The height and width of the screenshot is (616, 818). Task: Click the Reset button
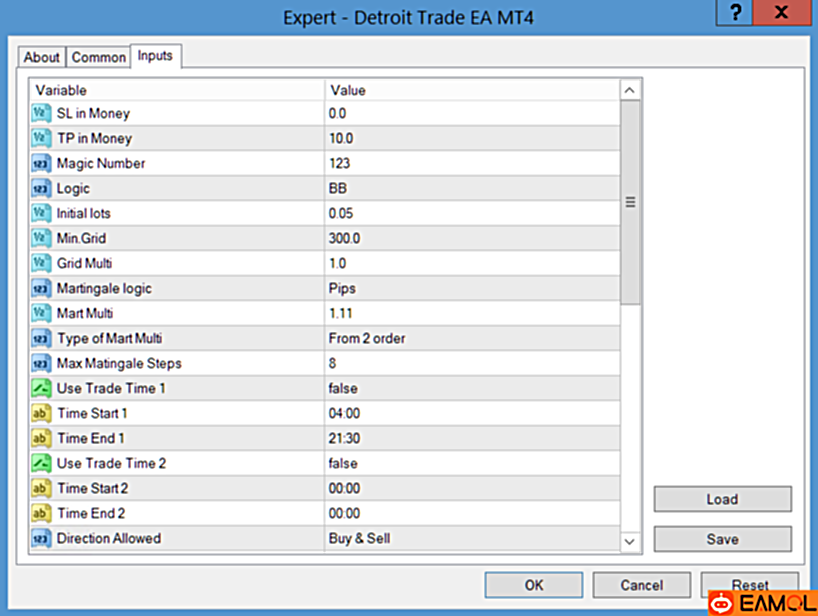pyautogui.click(x=750, y=585)
